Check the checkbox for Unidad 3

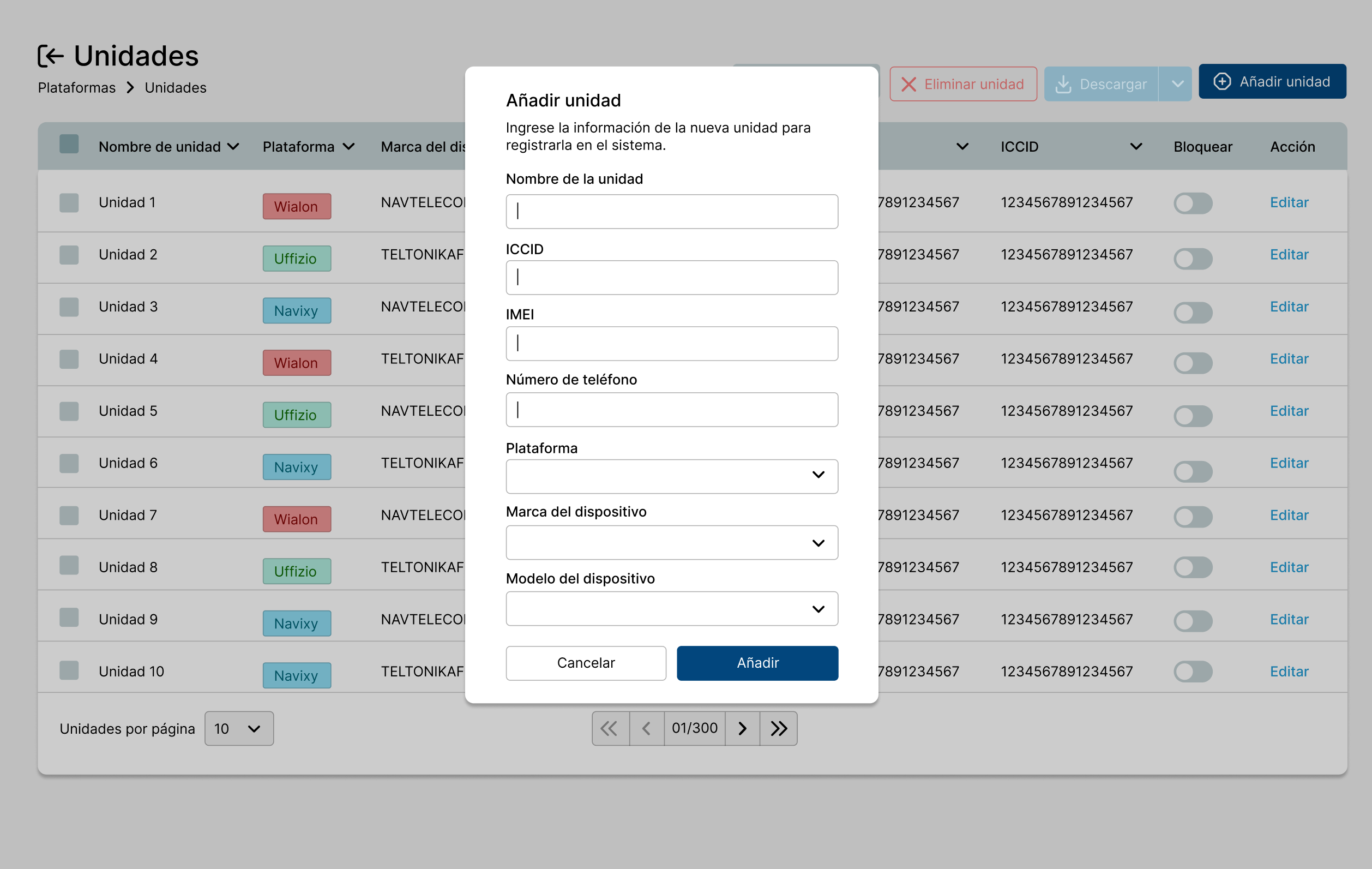pyautogui.click(x=69, y=307)
